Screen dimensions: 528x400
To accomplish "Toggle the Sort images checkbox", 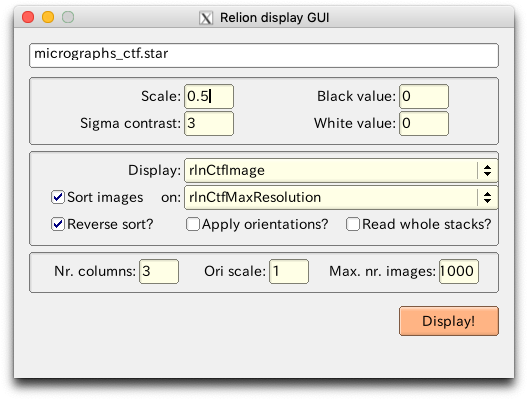I will [x=58, y=197].
